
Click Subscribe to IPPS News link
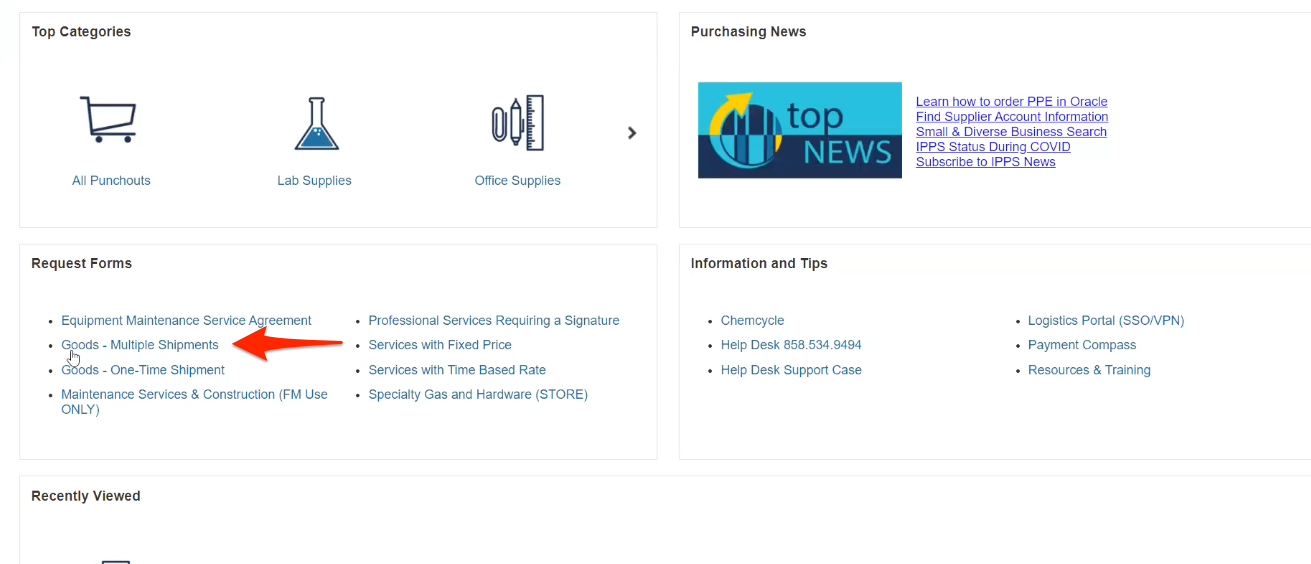click(985, 162)
